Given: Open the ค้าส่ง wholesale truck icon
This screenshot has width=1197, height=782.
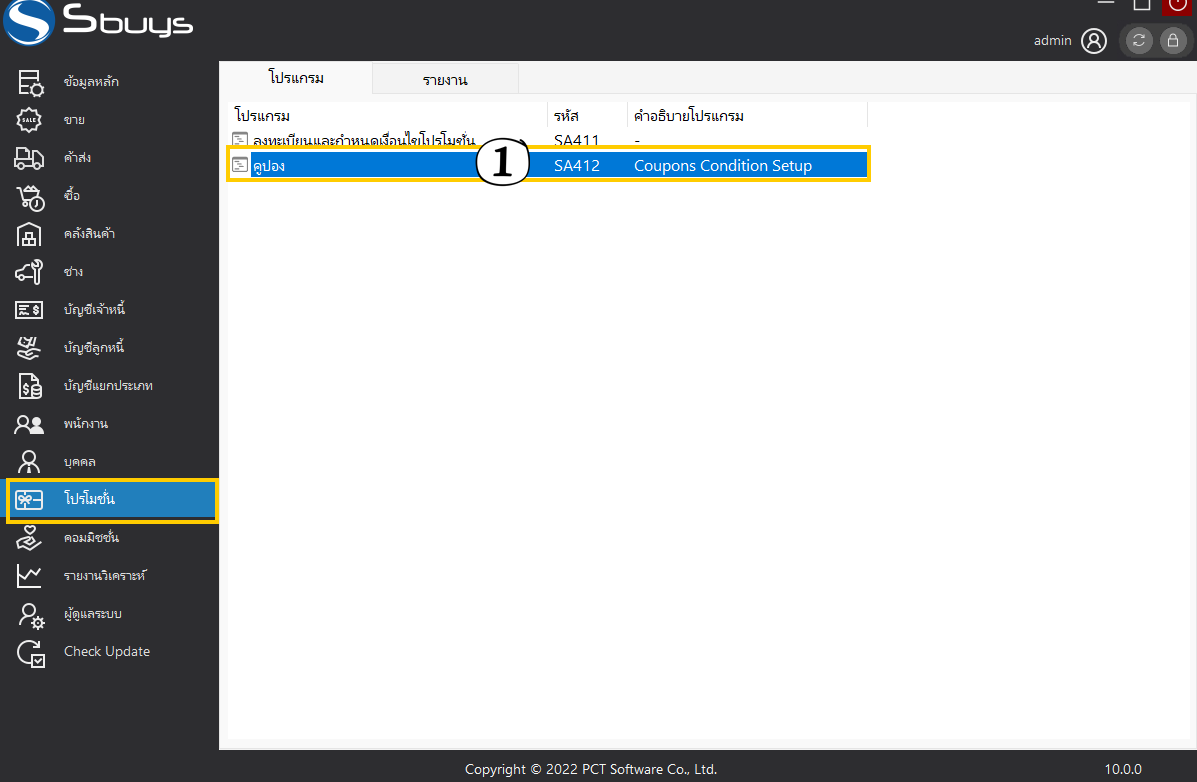Looking at the screenshot, I should pos(30,158).
